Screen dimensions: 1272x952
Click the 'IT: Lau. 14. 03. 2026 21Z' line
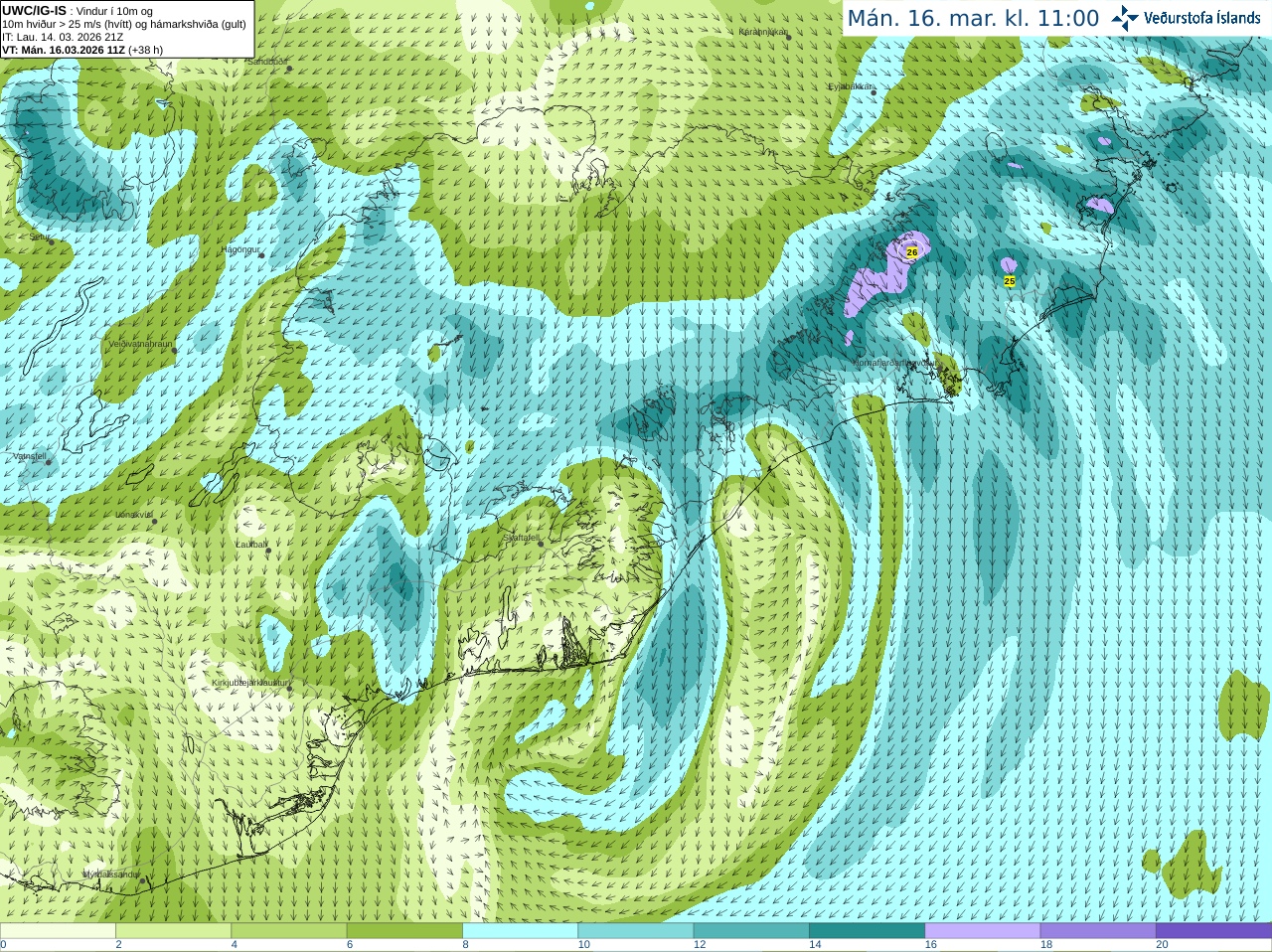pos(63,37)
